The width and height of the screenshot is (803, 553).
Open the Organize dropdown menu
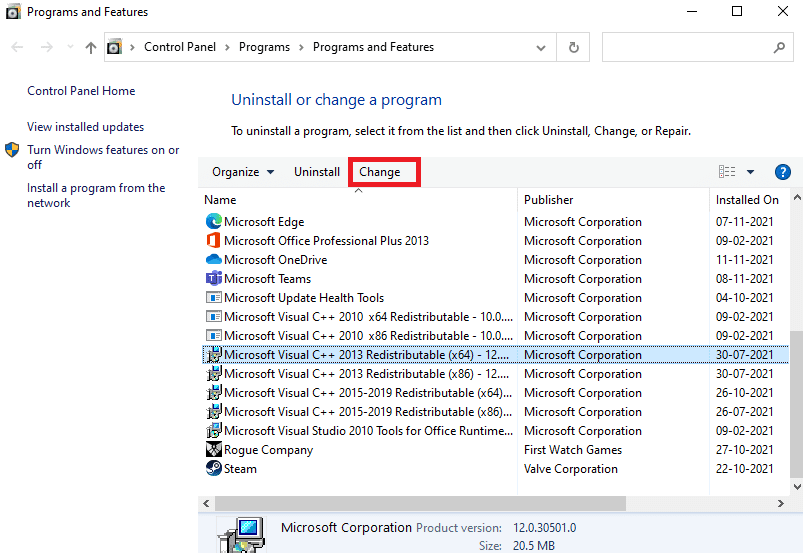click(x=243, y=172)
